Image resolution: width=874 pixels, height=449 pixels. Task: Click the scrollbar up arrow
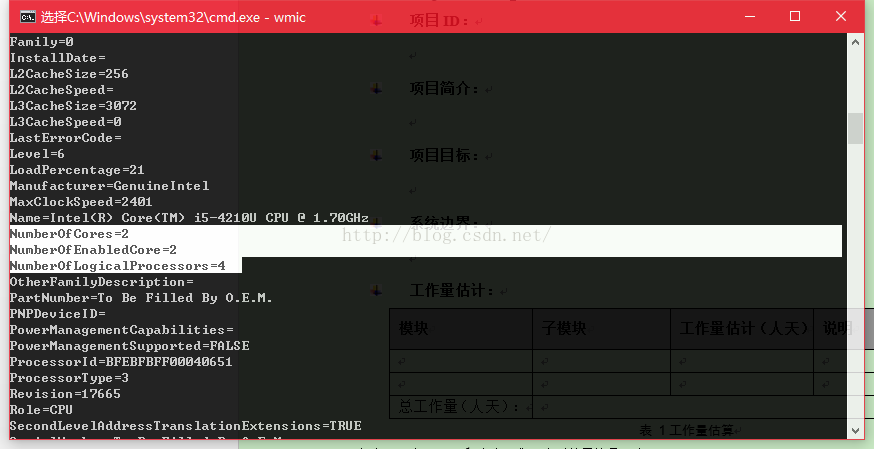(856, 41)
